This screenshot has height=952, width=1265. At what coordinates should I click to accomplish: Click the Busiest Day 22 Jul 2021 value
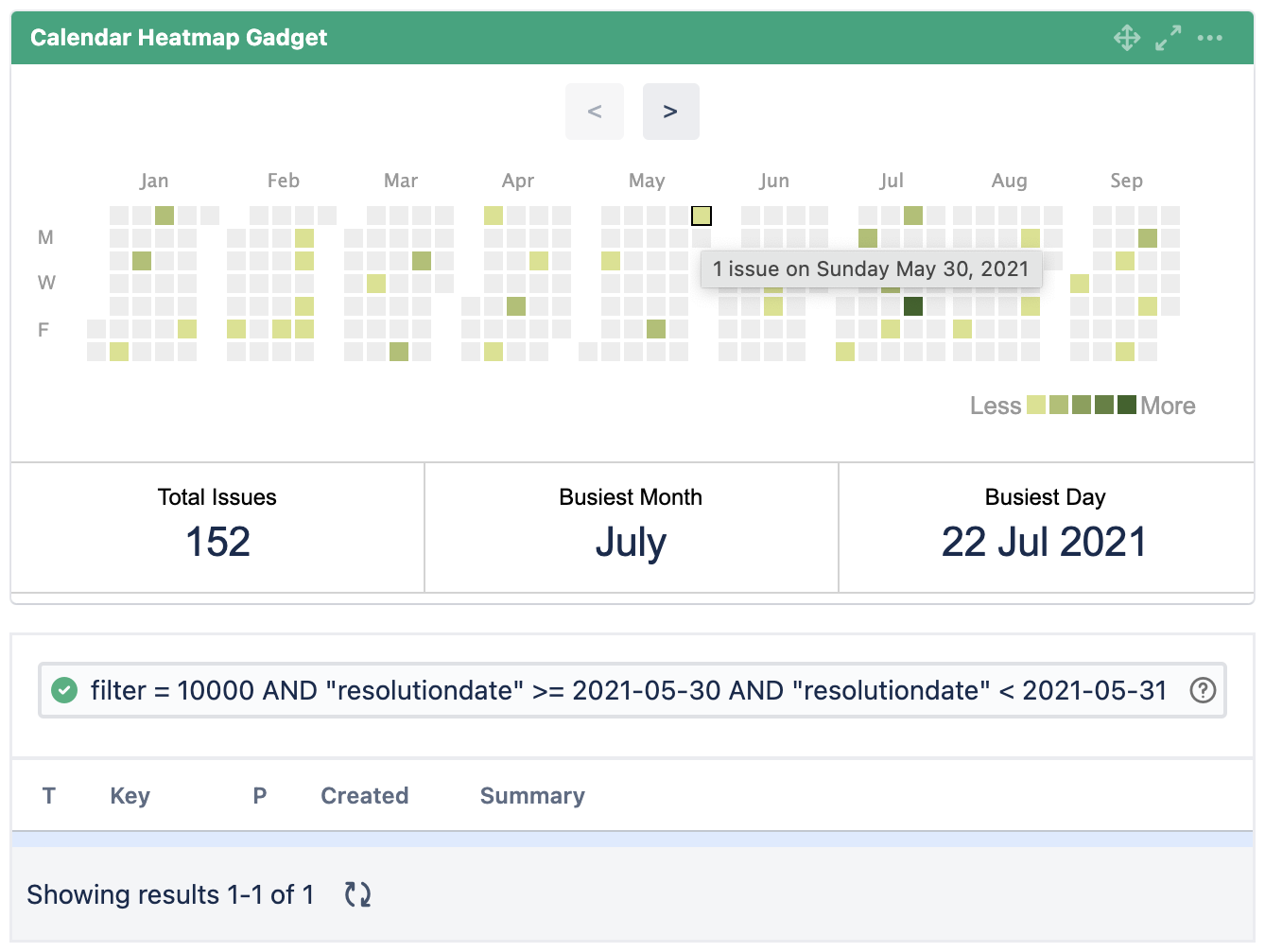click(x=1045, y=542)
